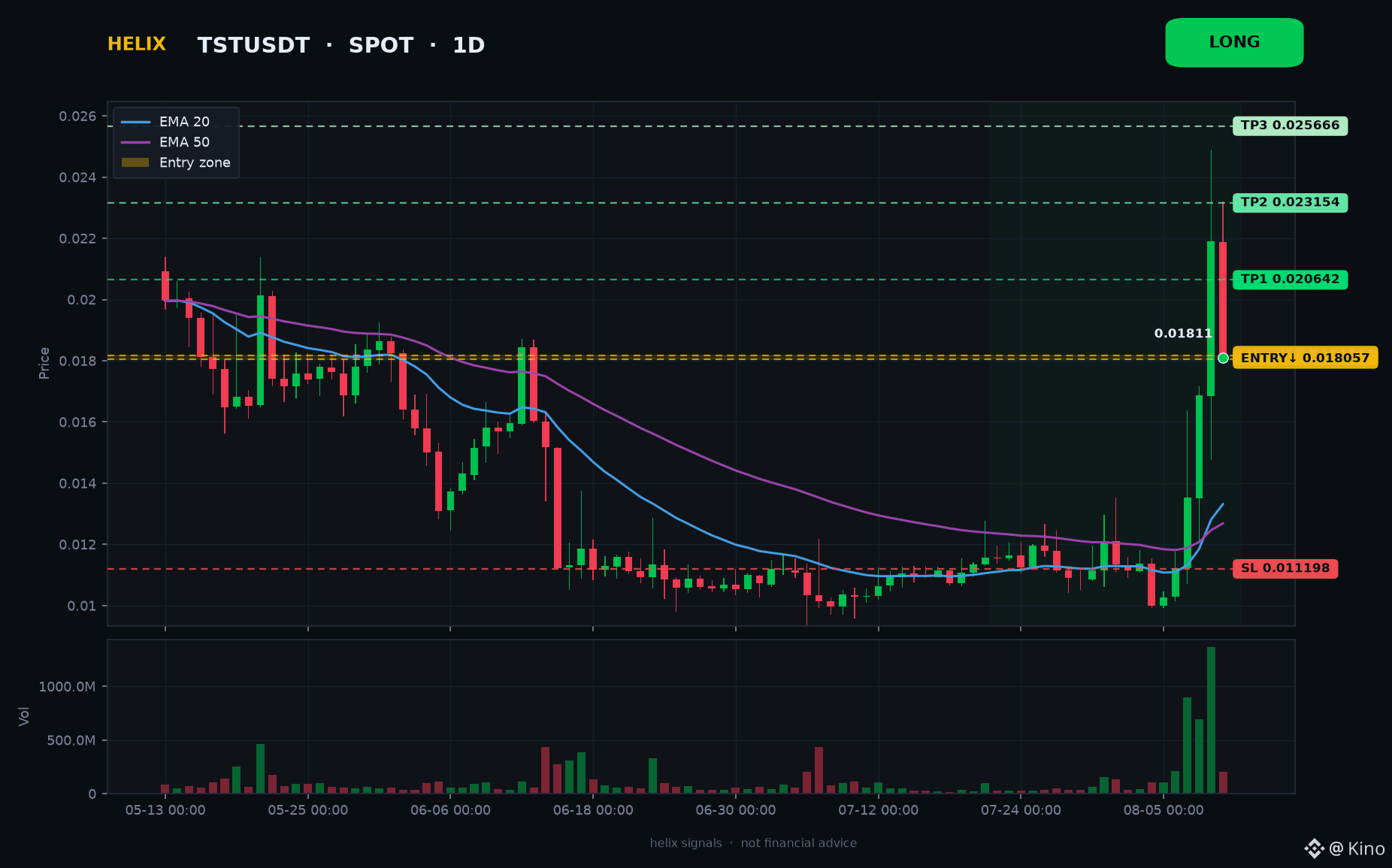Image resolution: width=1392 pixels, height=868 pixels.
Task: Click the helix signals footer text
Action: [x=685, y=843]
